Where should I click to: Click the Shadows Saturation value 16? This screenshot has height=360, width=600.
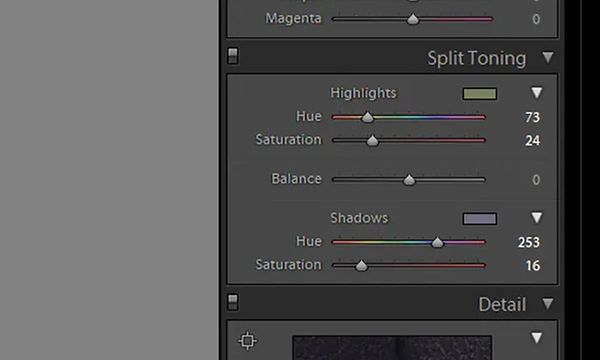(x=533, y=266)
